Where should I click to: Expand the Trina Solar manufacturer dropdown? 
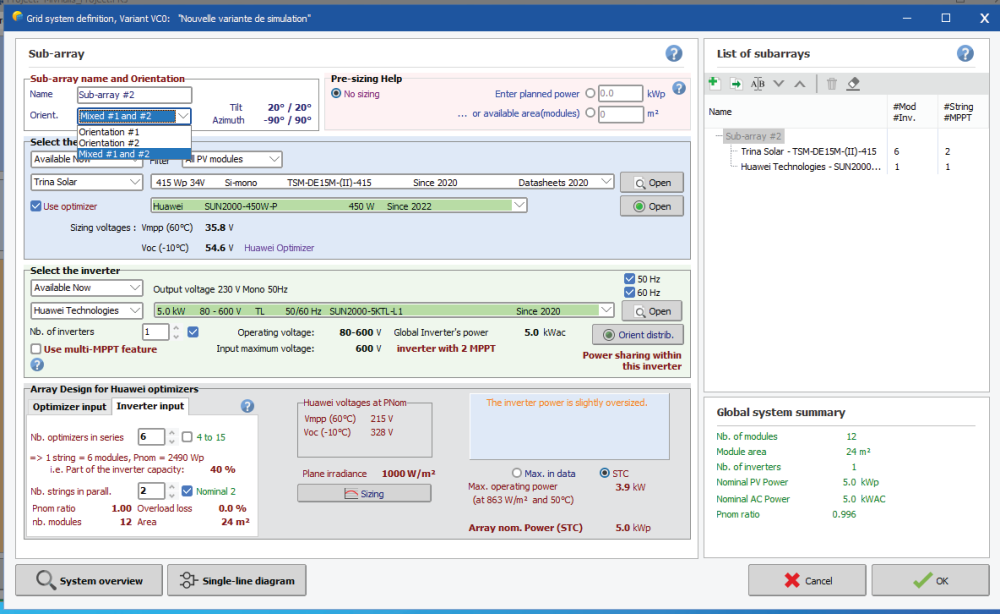pos(134,183)
